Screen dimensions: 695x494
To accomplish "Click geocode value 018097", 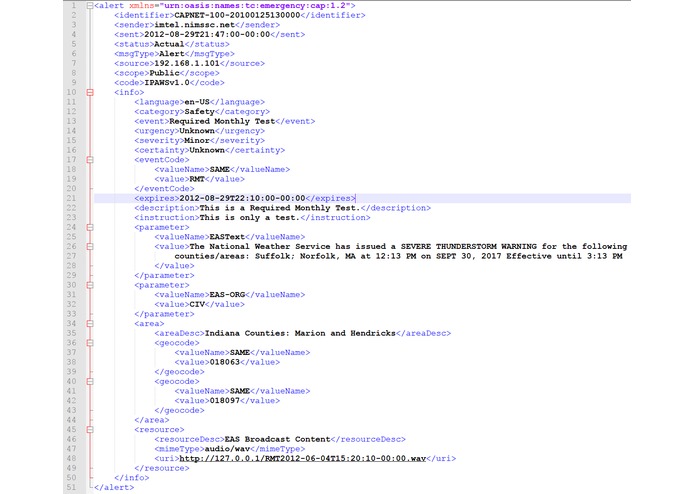I will 225,401.
